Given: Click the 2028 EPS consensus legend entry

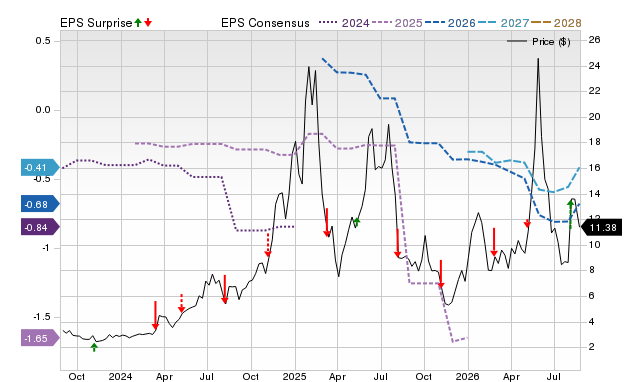Looking at the screenshot, I should coord(556,23).
